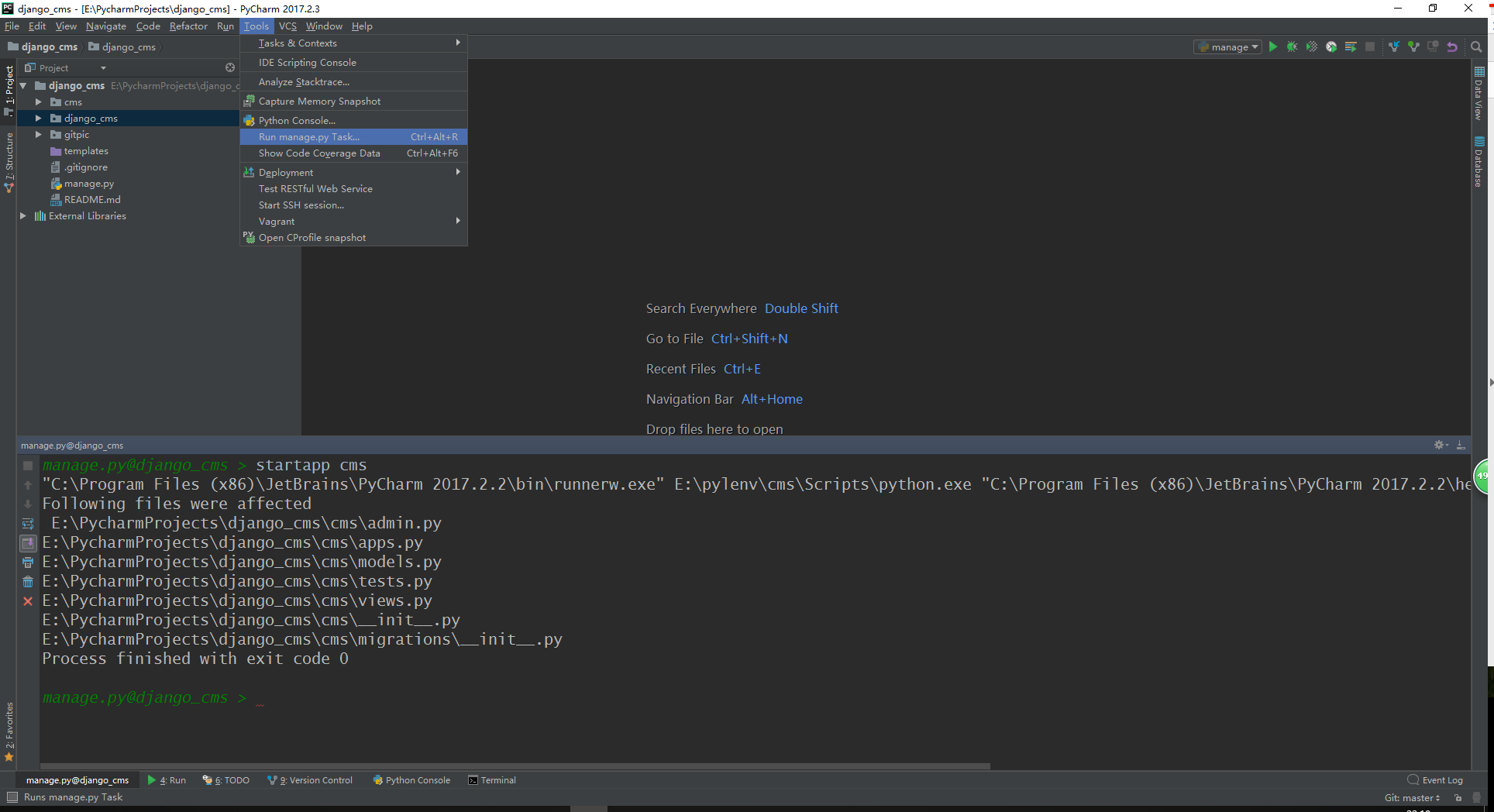Toggle tool window bars icon in status bar corner

(12, 797)
